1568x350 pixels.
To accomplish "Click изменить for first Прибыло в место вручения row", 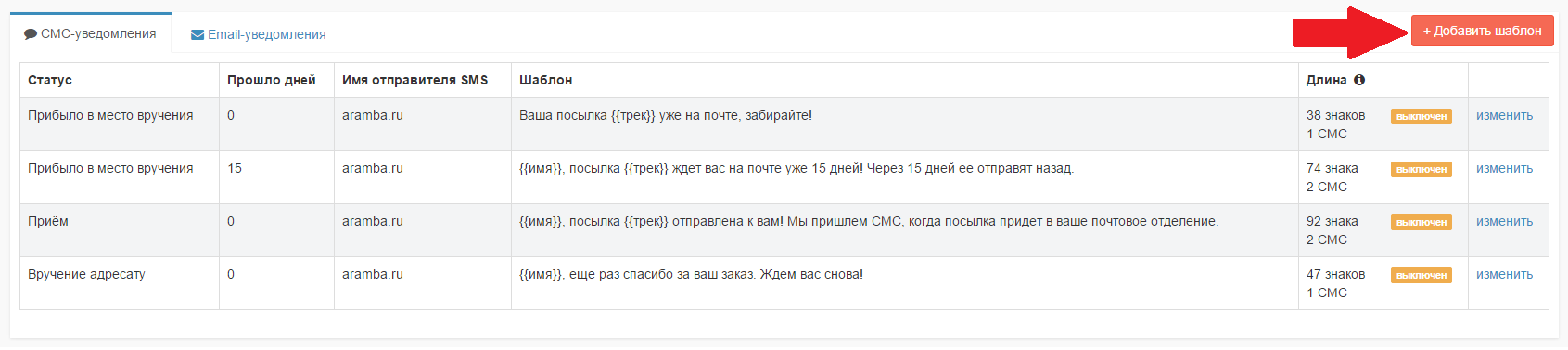I will click(x=1504, y=115).
